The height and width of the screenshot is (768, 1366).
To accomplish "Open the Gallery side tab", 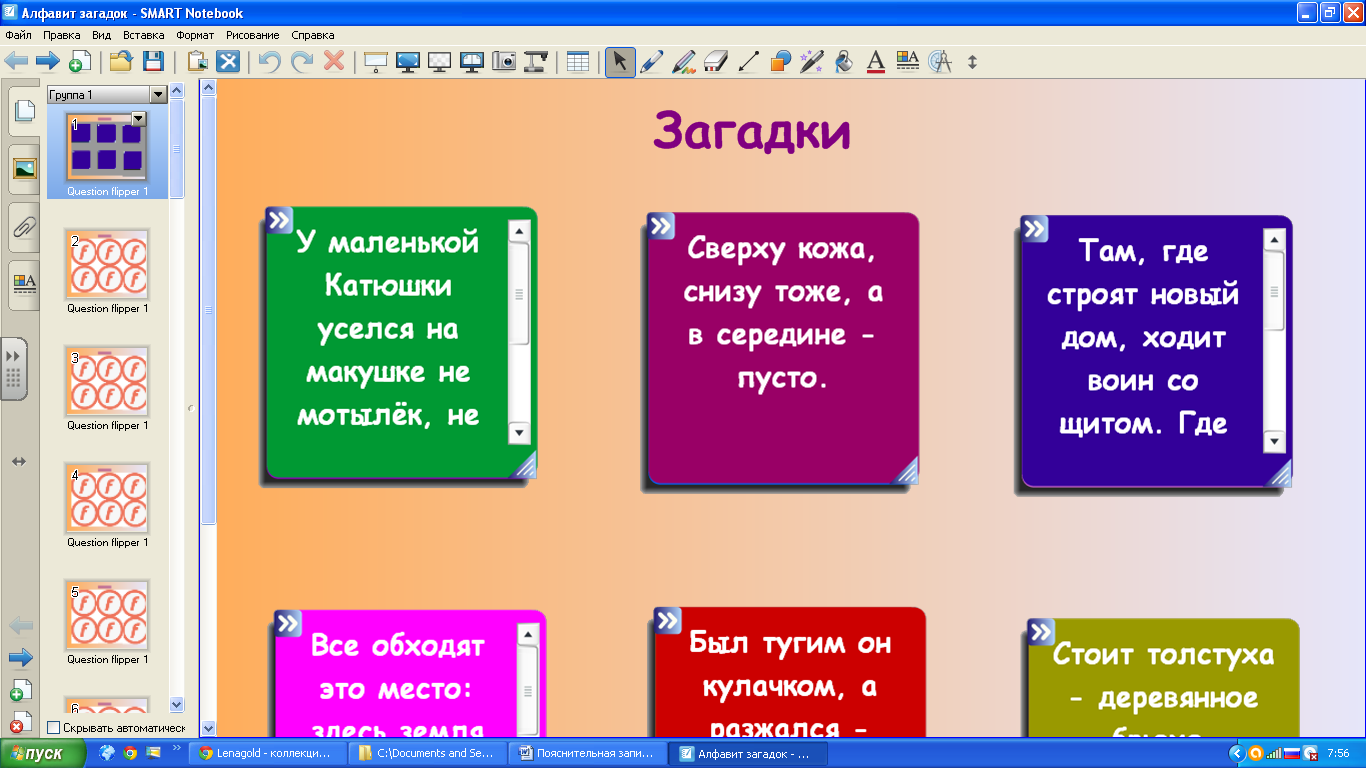I will click(23, 168).
